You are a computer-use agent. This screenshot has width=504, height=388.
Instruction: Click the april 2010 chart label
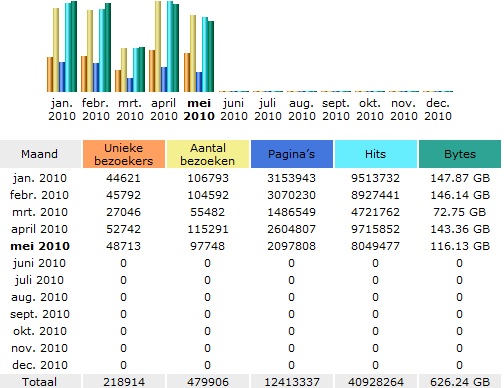coord(164,109)
